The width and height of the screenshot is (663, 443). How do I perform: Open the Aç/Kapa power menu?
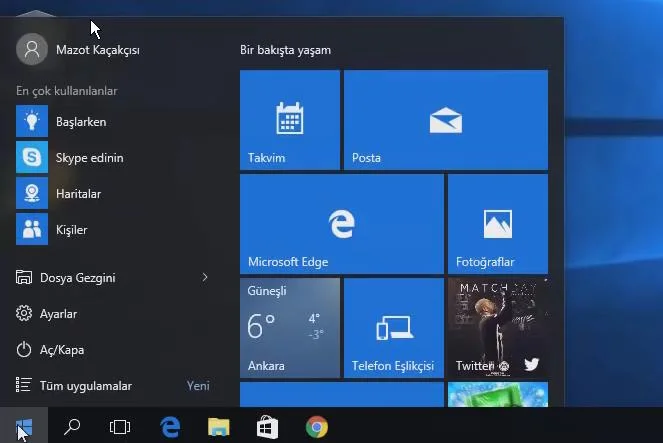click(x=60, y=350)
